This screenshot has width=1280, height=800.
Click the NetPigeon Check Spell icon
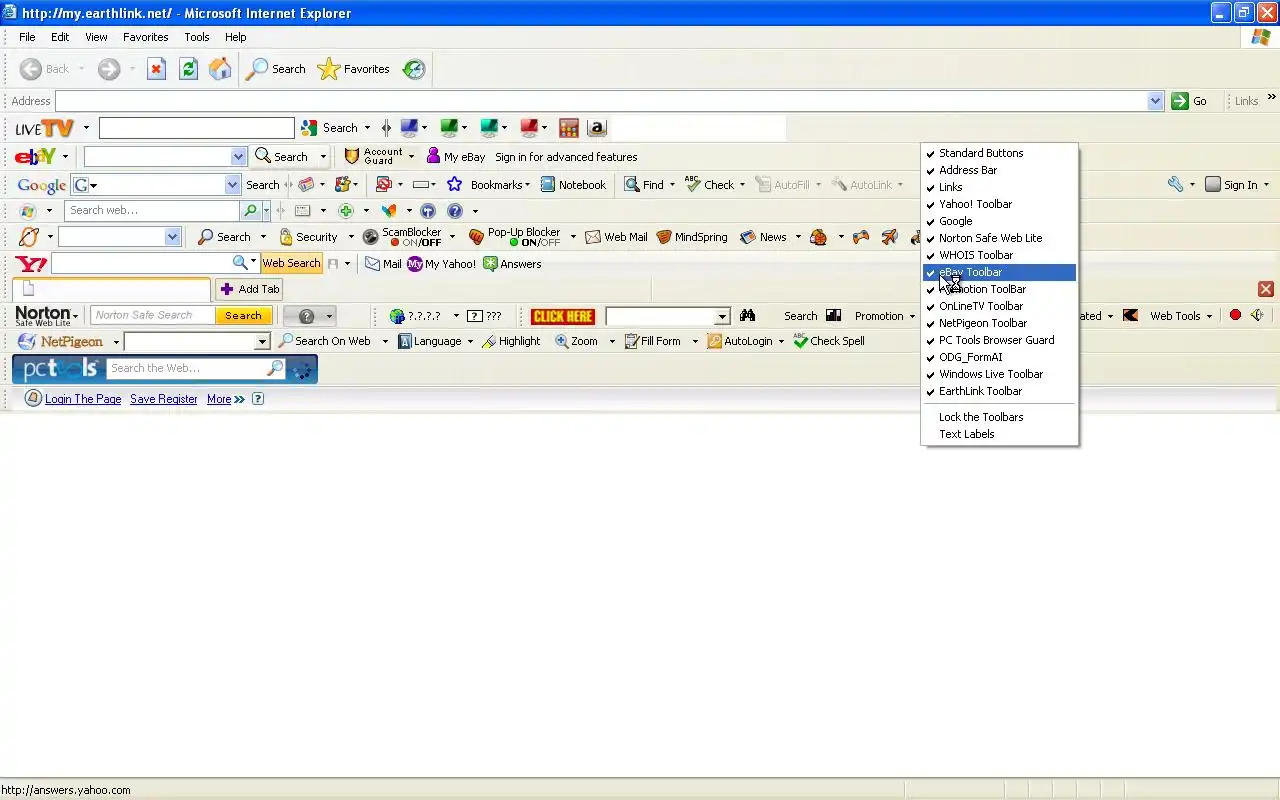[800, 341]
